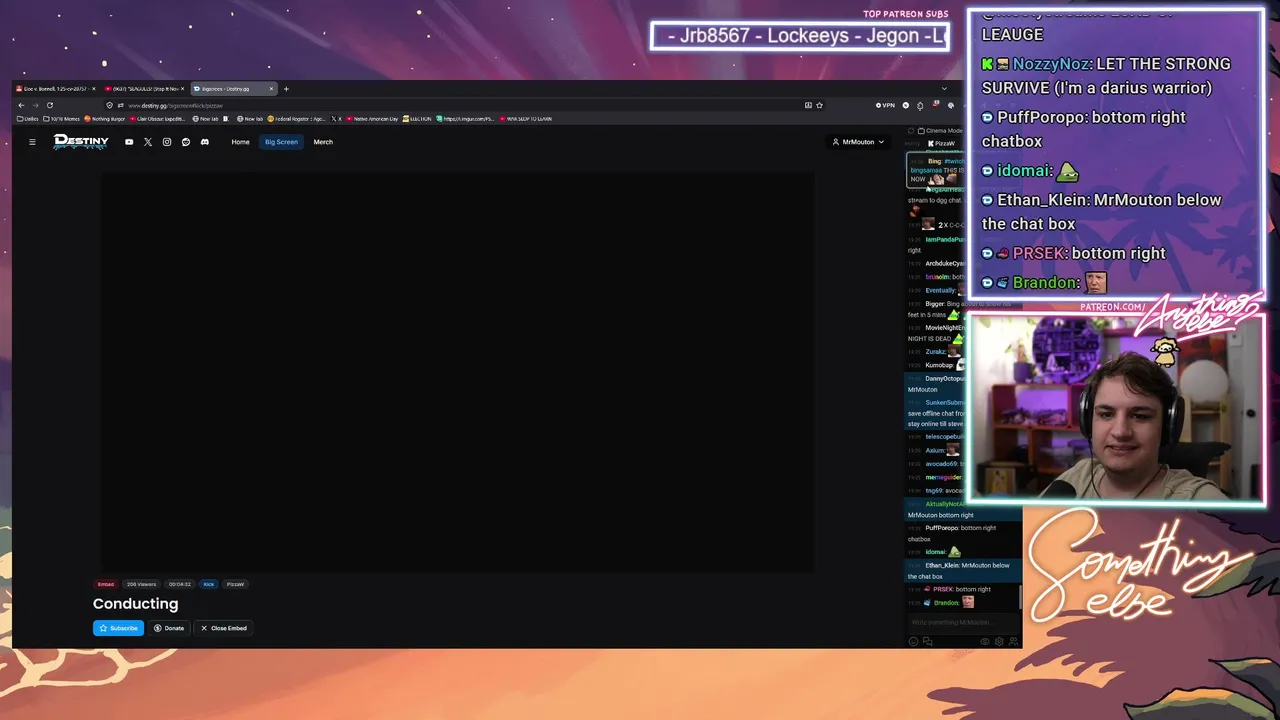The image size is (1280, 720).
Task: Open the Clair Obscur Expedition bookmark
Action: pos(159,119)
